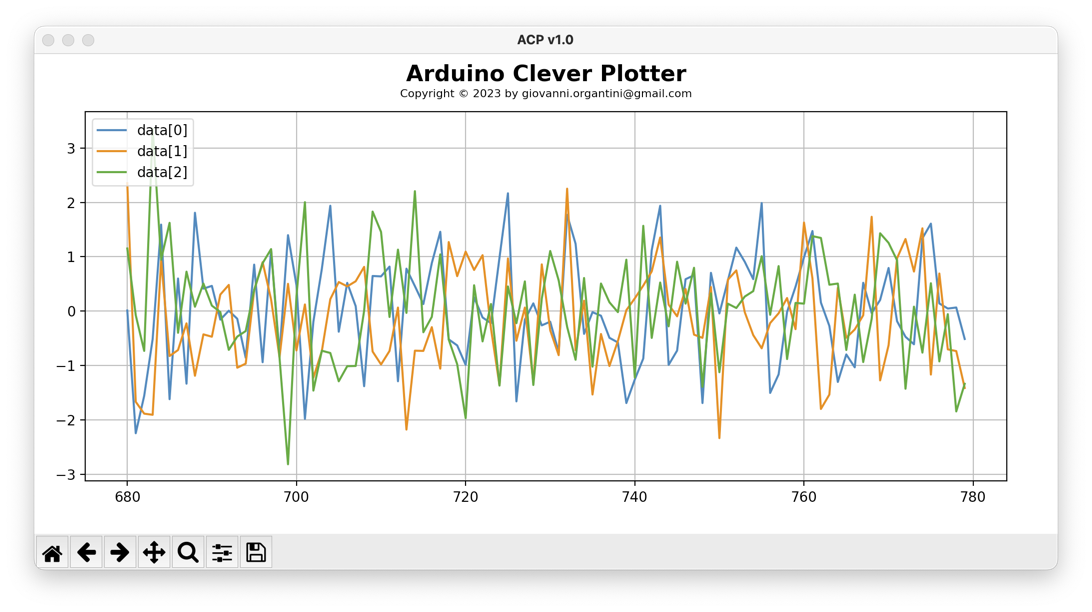The height and width of the screenshot is (612, 1092).
Task: Click x-axis tick label 700
Action: 296,497
